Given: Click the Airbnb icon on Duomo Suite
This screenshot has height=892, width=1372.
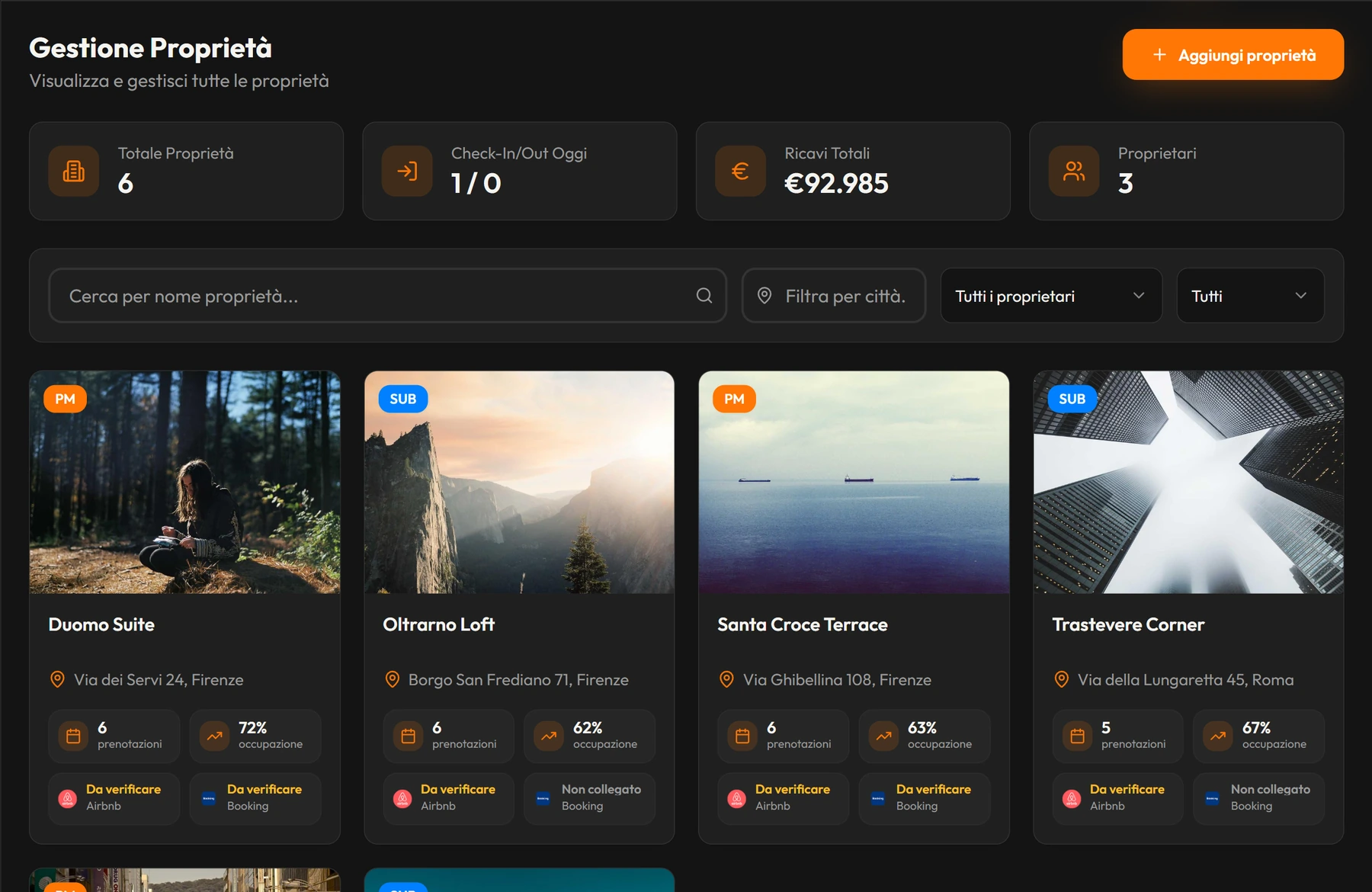Looking at the screenshot, I should point(68,798).
